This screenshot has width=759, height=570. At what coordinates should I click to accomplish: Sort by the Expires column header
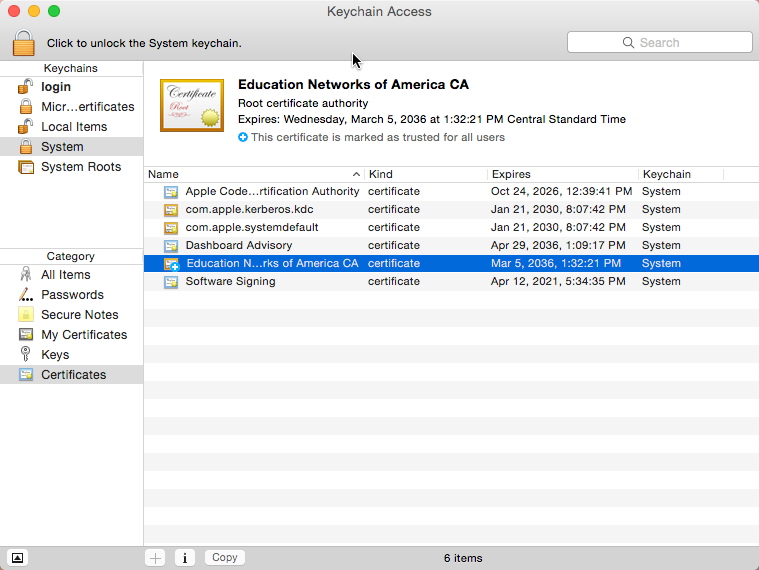pos(563,174)
